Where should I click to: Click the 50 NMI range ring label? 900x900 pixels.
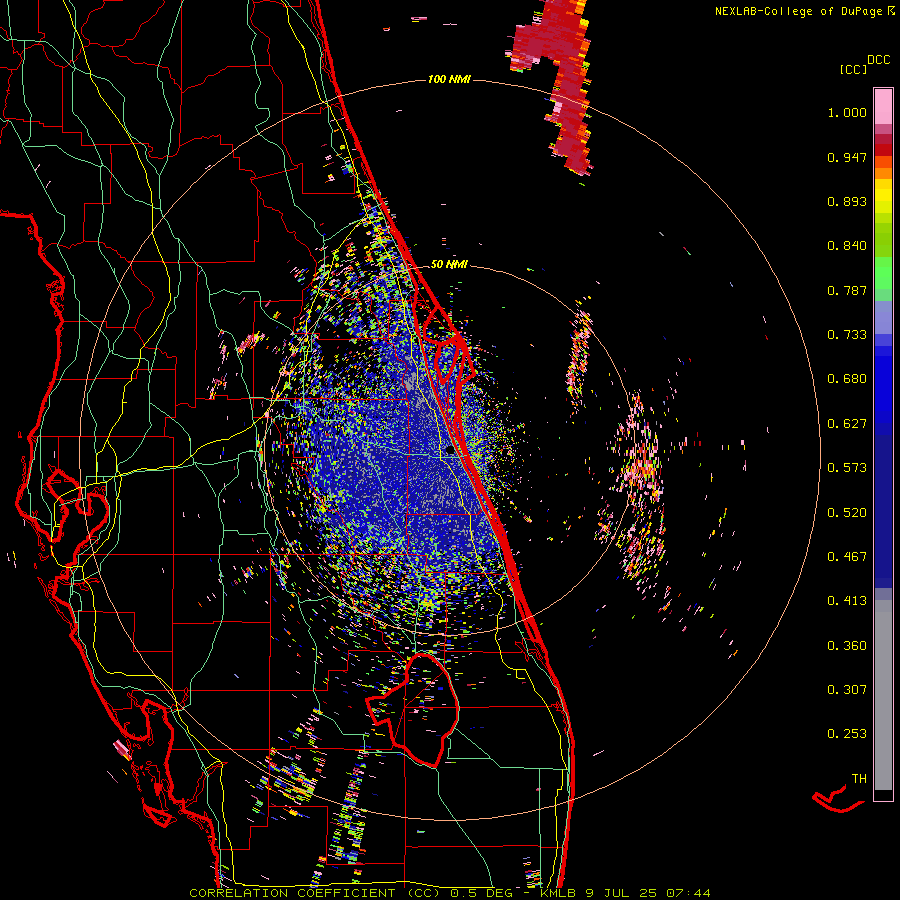coord(449,264)
